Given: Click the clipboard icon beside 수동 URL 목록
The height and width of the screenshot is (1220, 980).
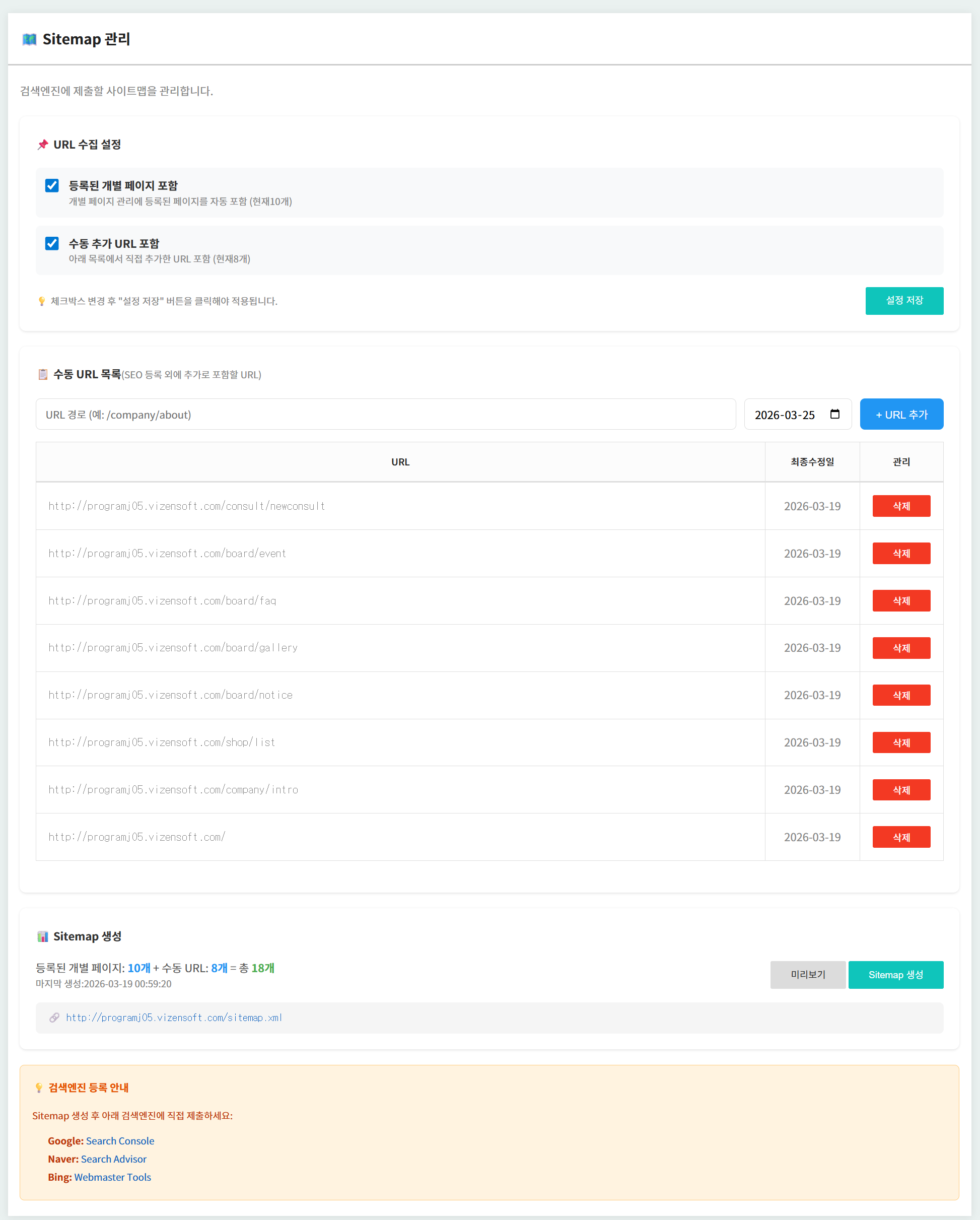Looking at the screenshot, I should [x=42, y=375].
